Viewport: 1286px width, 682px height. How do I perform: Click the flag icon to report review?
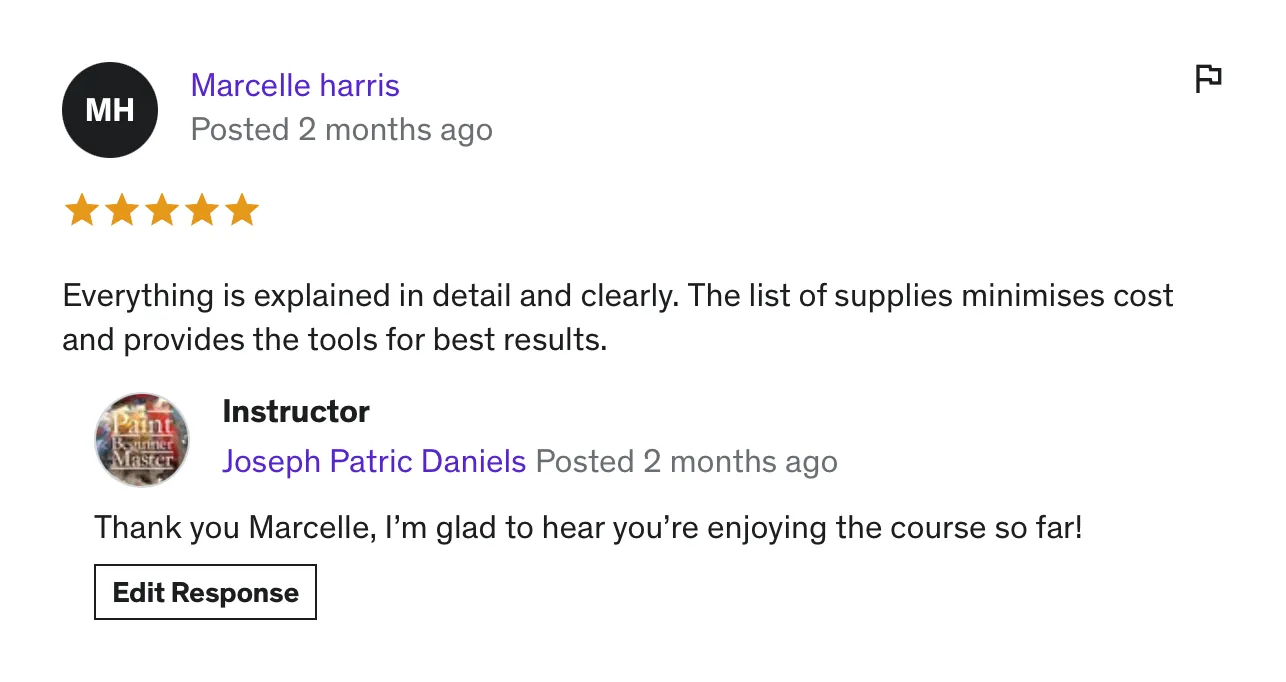tap(1209, 78)
